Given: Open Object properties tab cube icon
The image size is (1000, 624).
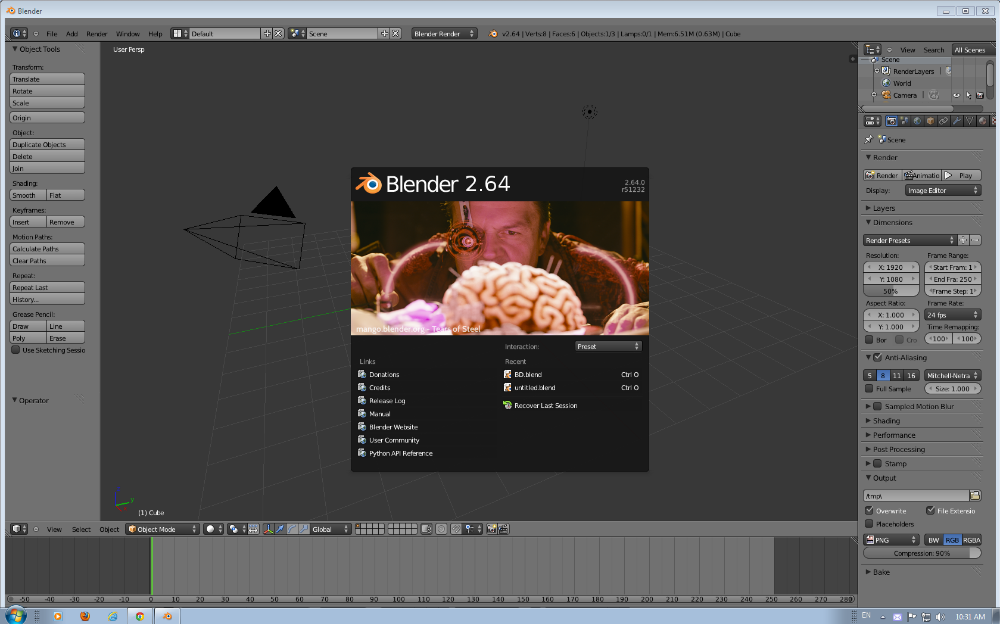Looking at the screenshot, I should (930, 121).
